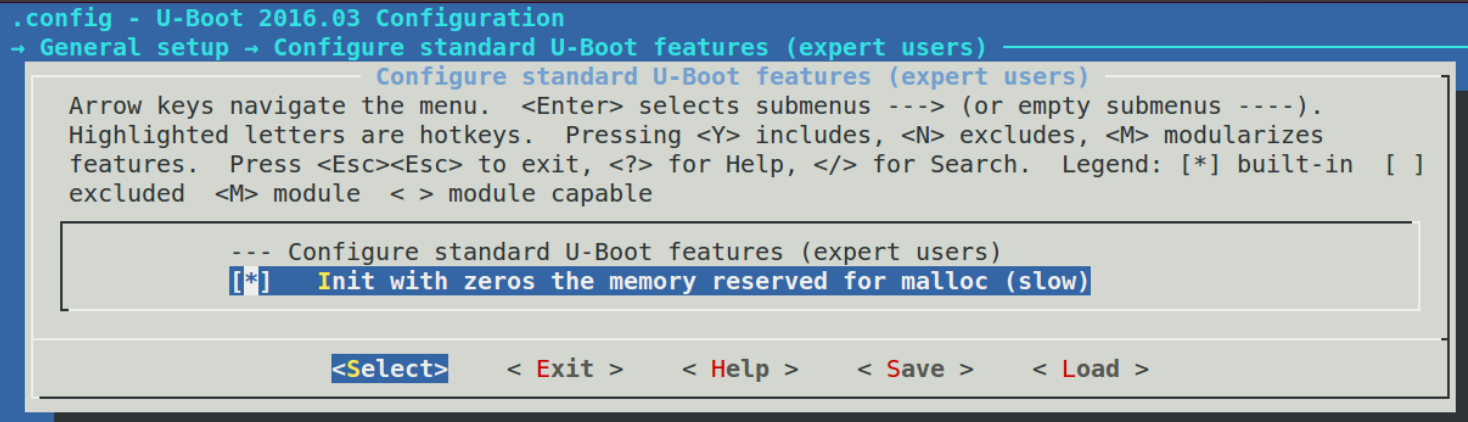Open Help for this menu

pyautogui.click(x=740, y=369)
